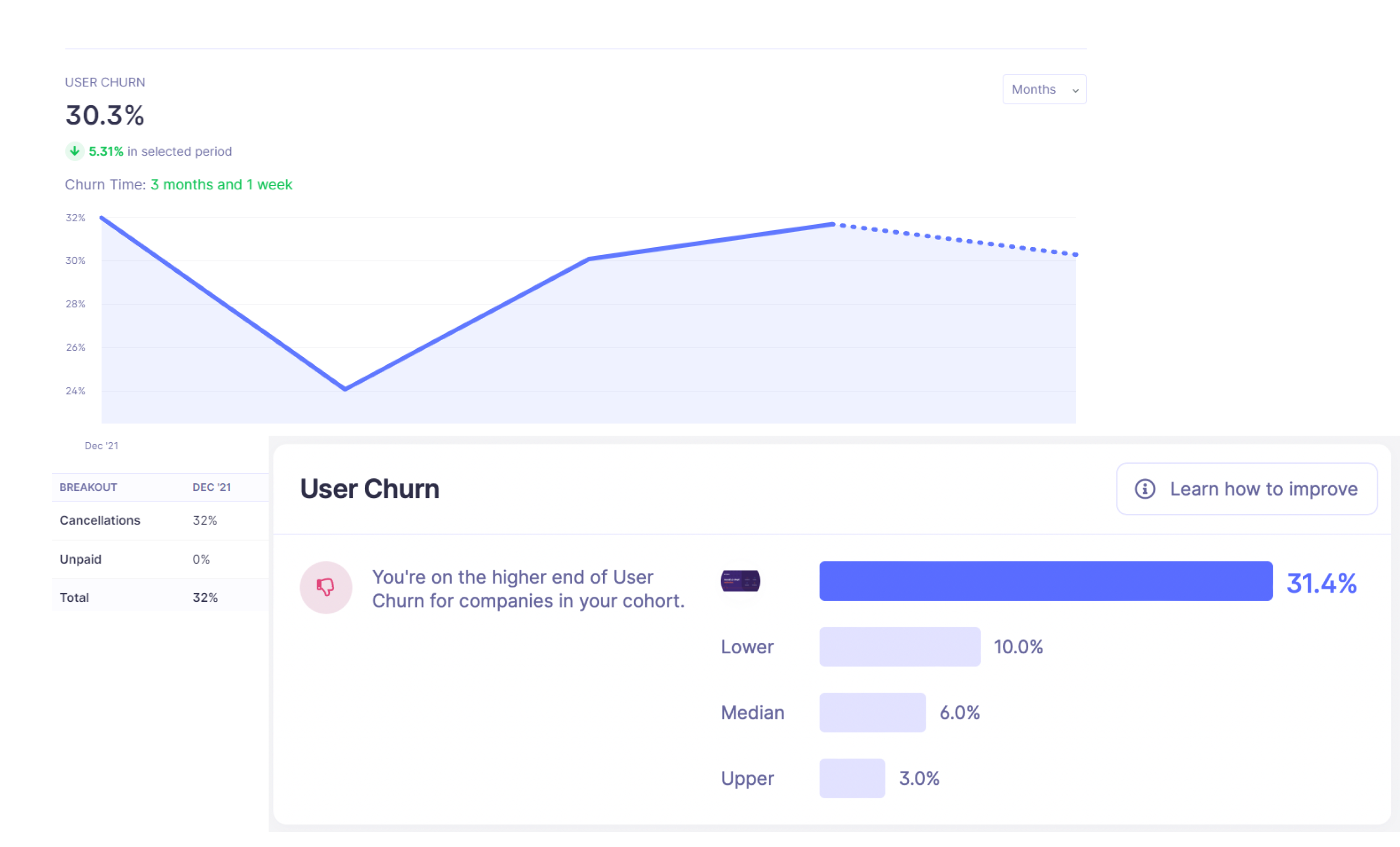Screen dimensions: 1400x847
Task: Click the chart's lowest point near 24%
Action: tap(345, 389)
